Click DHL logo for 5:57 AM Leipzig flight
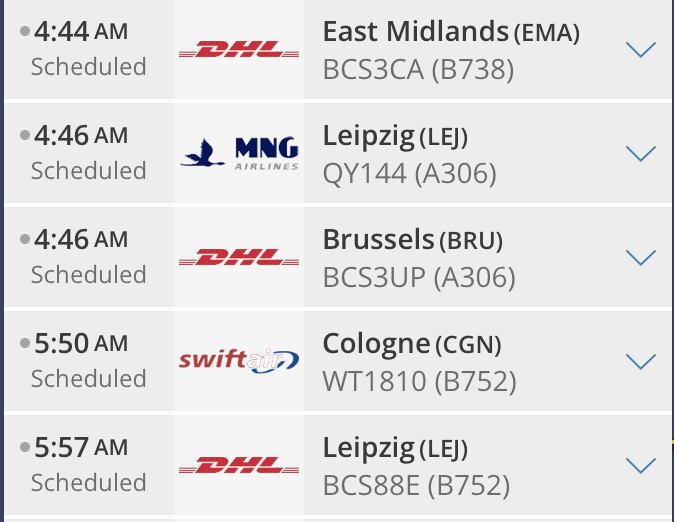 (239, 465)
